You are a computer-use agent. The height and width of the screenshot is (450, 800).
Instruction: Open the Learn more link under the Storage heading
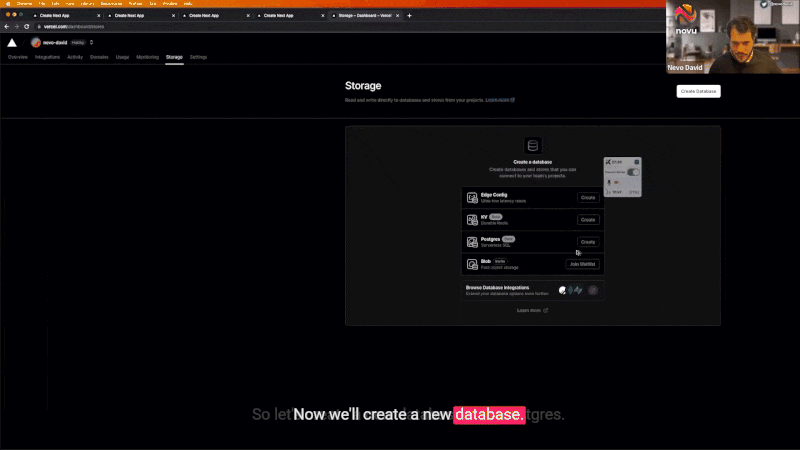(x=500, y=100)
